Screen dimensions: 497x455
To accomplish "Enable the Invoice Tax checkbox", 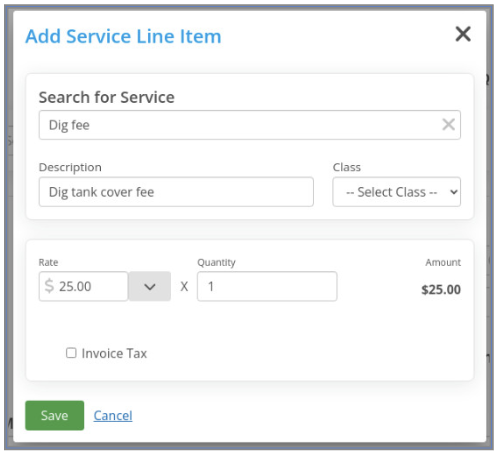I will pyautogui.click(x=71, y=353).
